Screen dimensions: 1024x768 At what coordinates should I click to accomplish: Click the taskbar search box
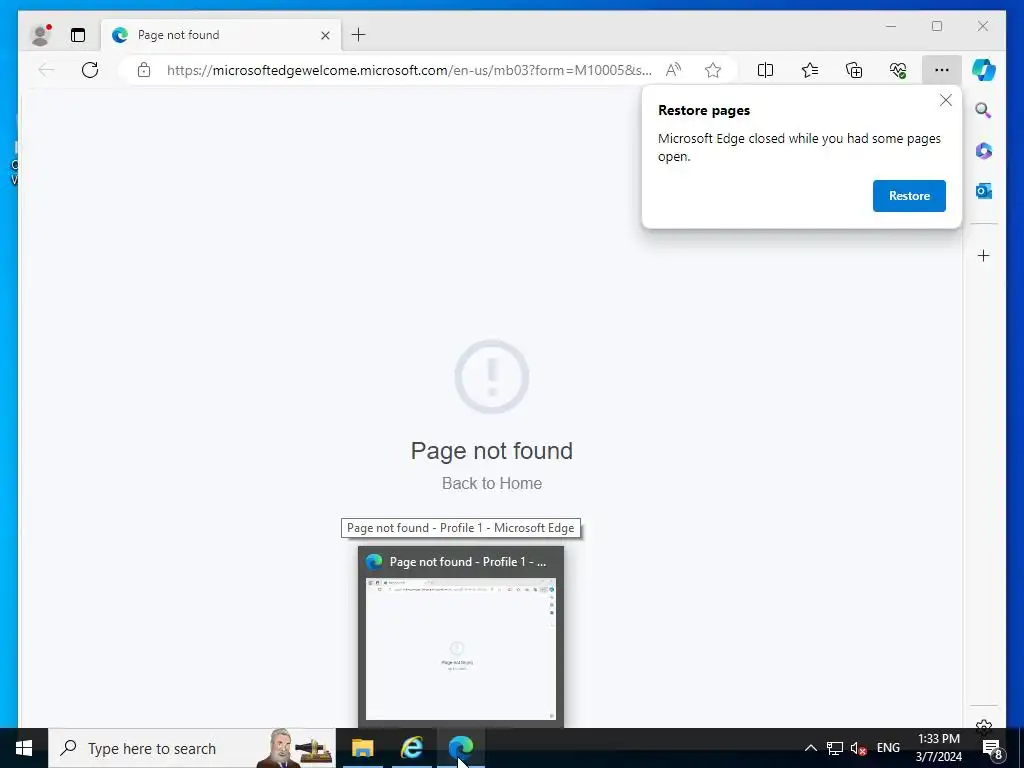pyautogui.click(x=192, y=748)
